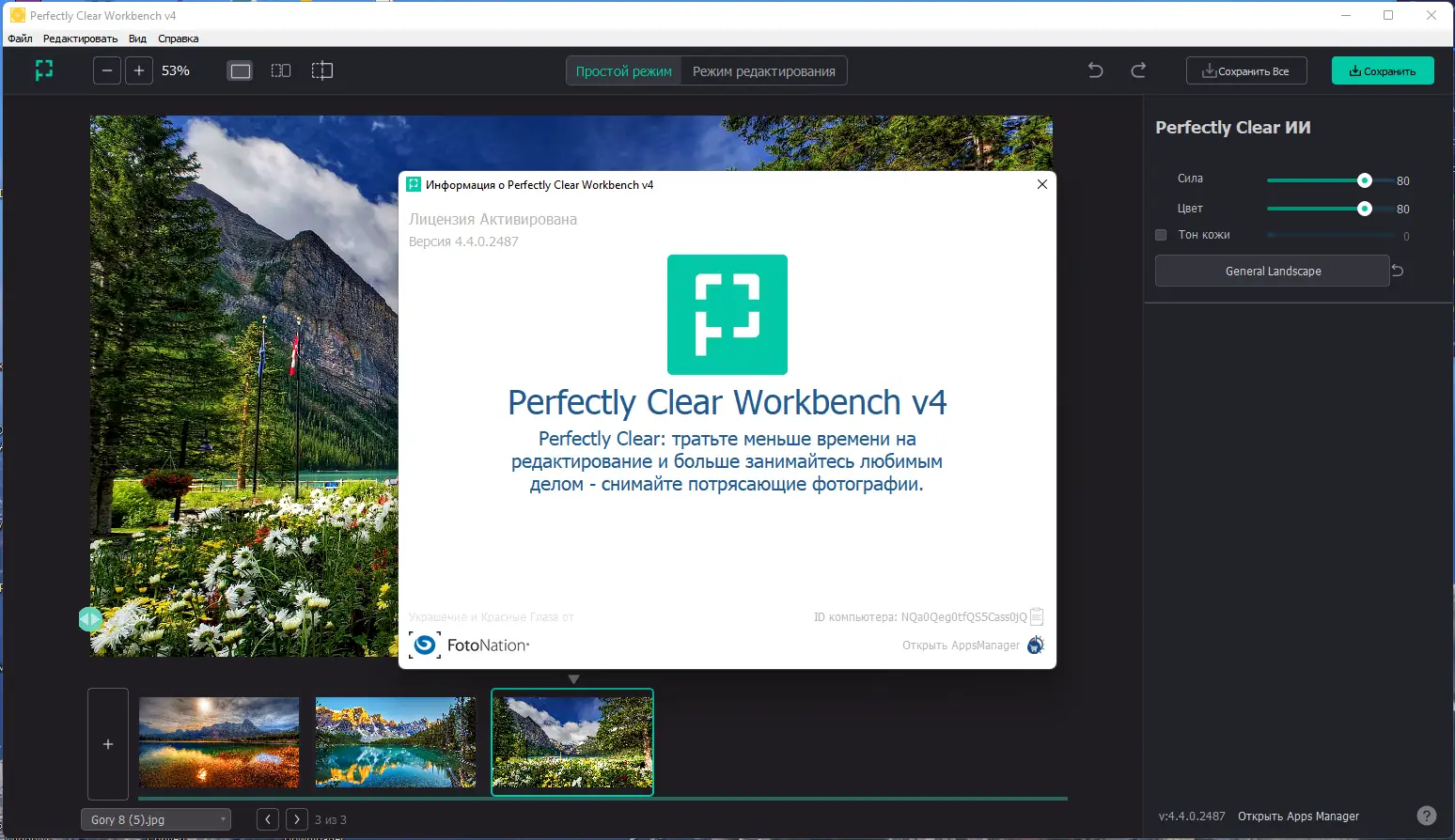Image resolution: width=1455 pixels, height=840 pixels.
Task: Click the ID компьютера text
Action: [x=920, y=617]
